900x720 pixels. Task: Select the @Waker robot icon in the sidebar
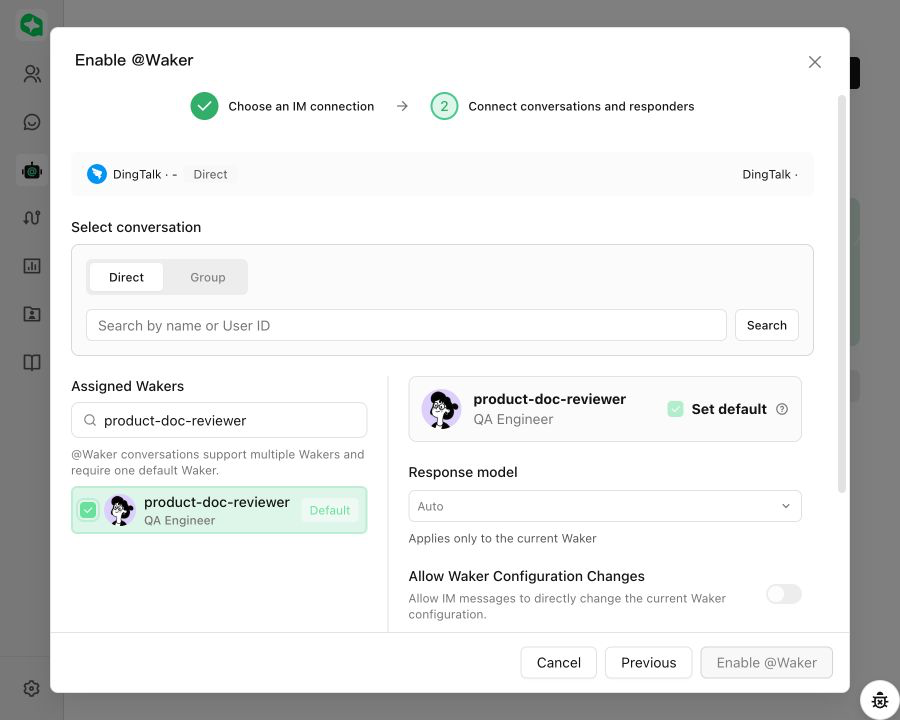[32, 171]
